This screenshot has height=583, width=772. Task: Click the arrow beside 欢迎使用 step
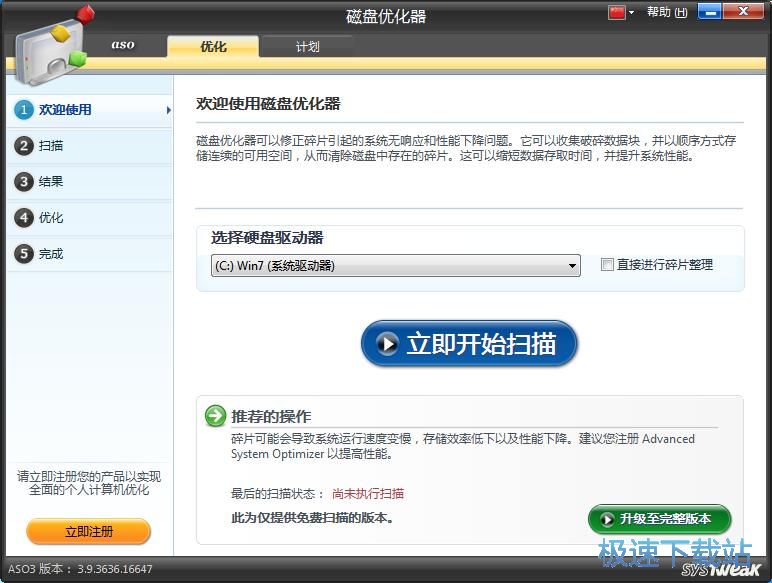(x=168, y=110)
